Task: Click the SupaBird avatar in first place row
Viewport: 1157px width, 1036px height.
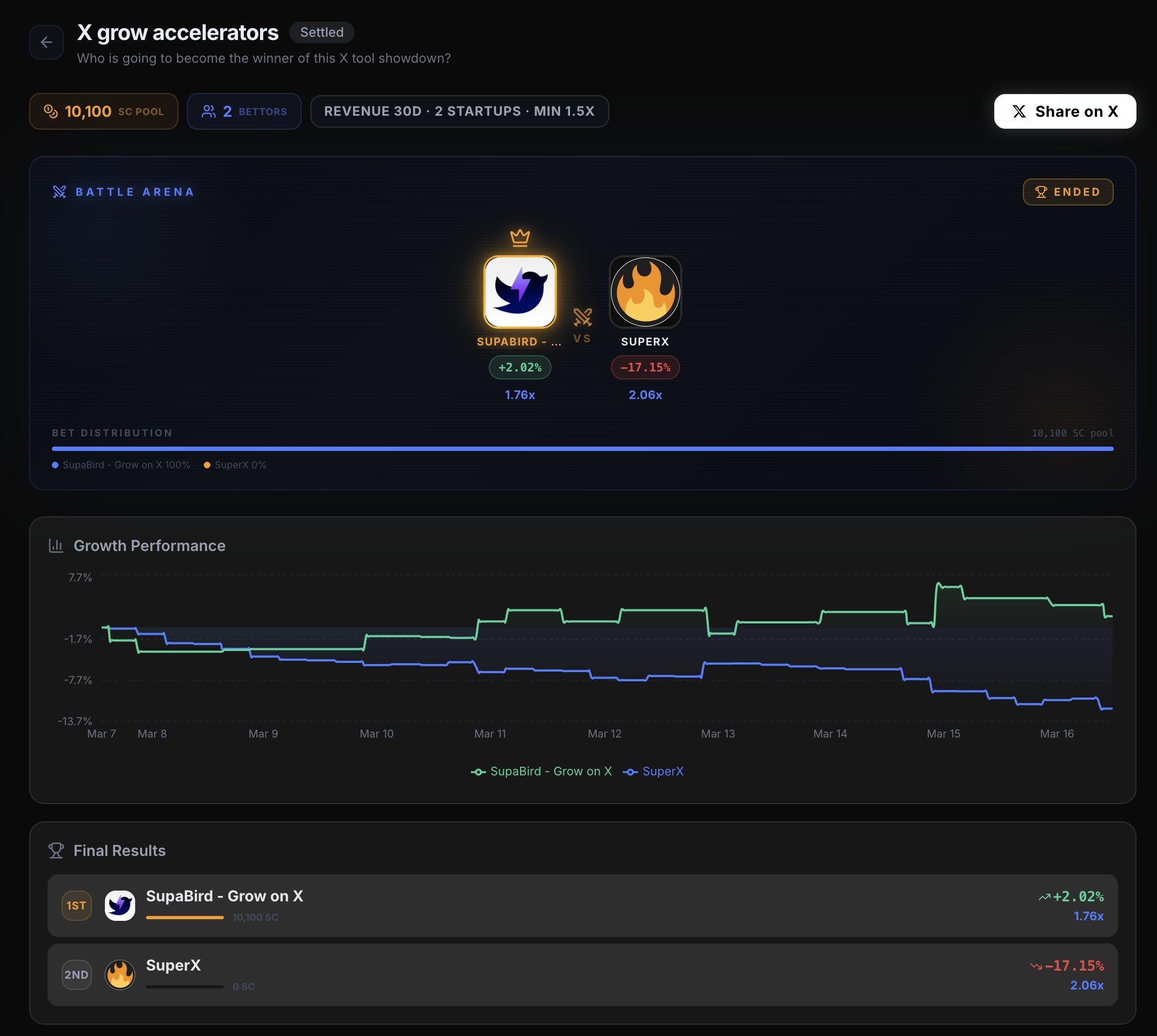Action: point(119,905)
